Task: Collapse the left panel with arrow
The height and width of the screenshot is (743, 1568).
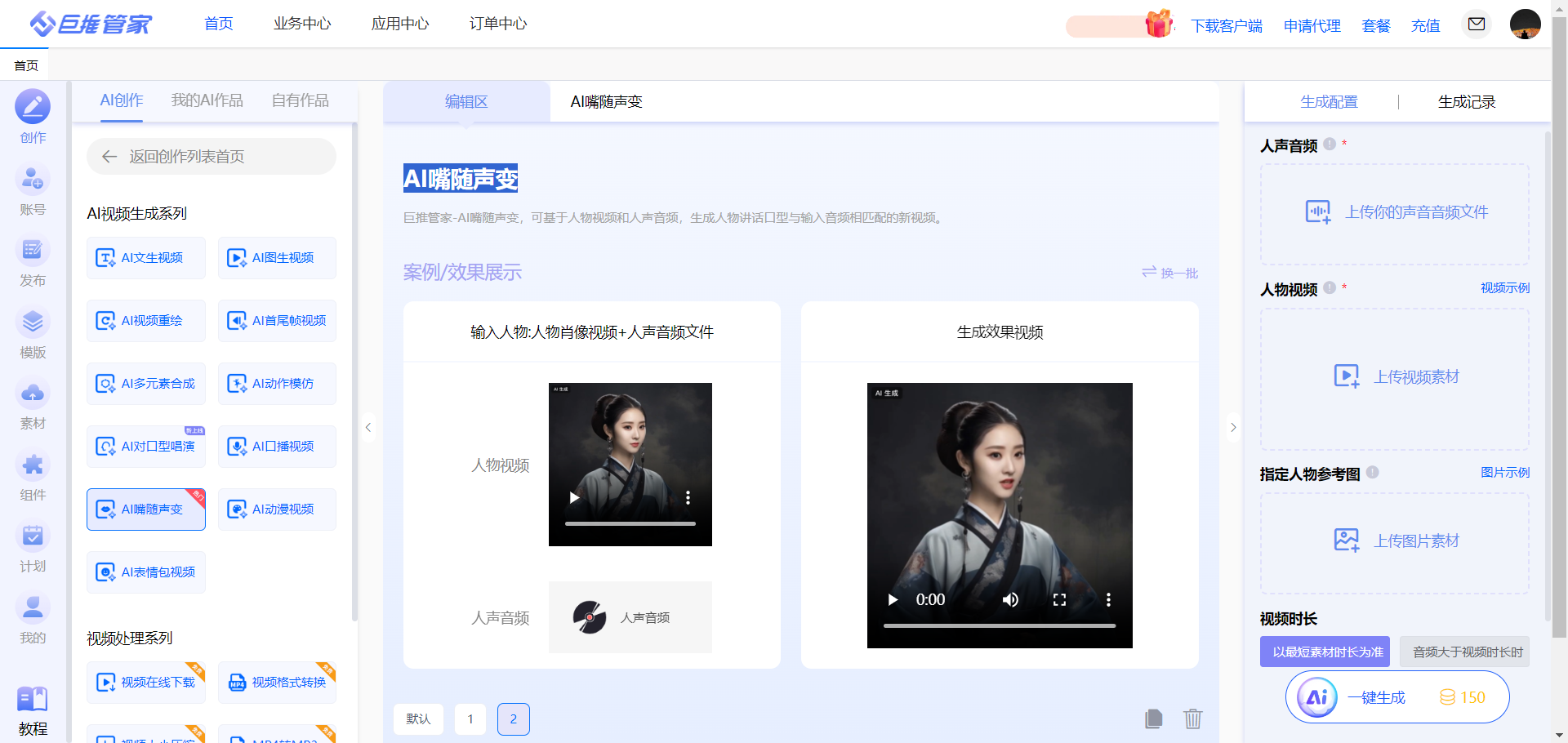Action: (368, 427)
